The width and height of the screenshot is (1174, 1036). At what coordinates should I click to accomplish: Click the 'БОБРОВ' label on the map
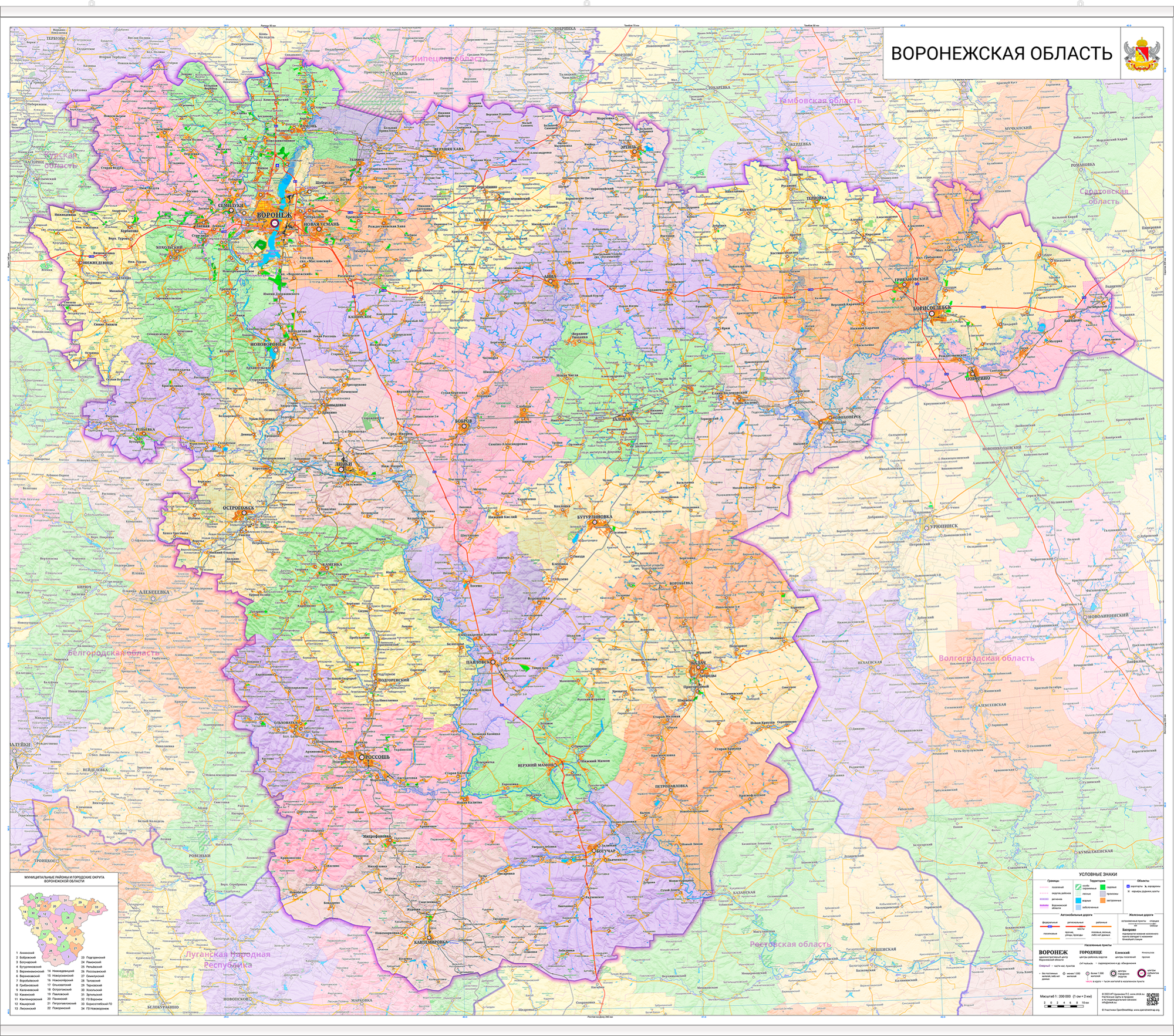point(464,421)
